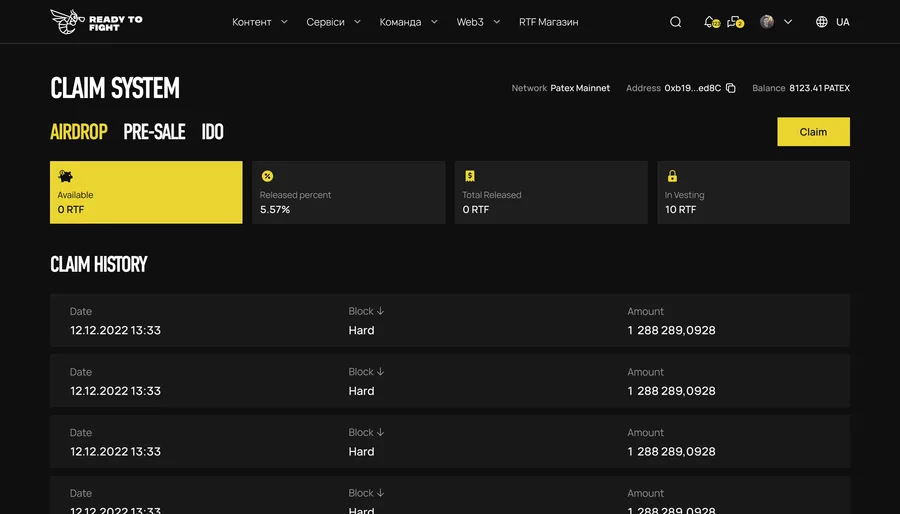Open notifications bell icon
This screenshot has width=900, height=514.
click(711, 22)
